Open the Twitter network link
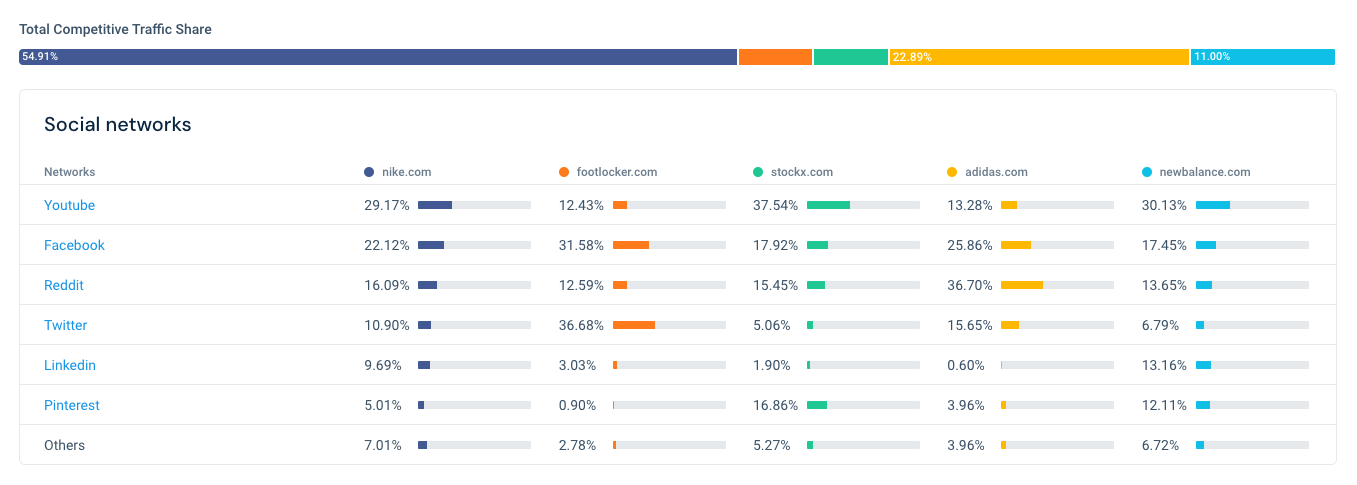 [65, 325]
